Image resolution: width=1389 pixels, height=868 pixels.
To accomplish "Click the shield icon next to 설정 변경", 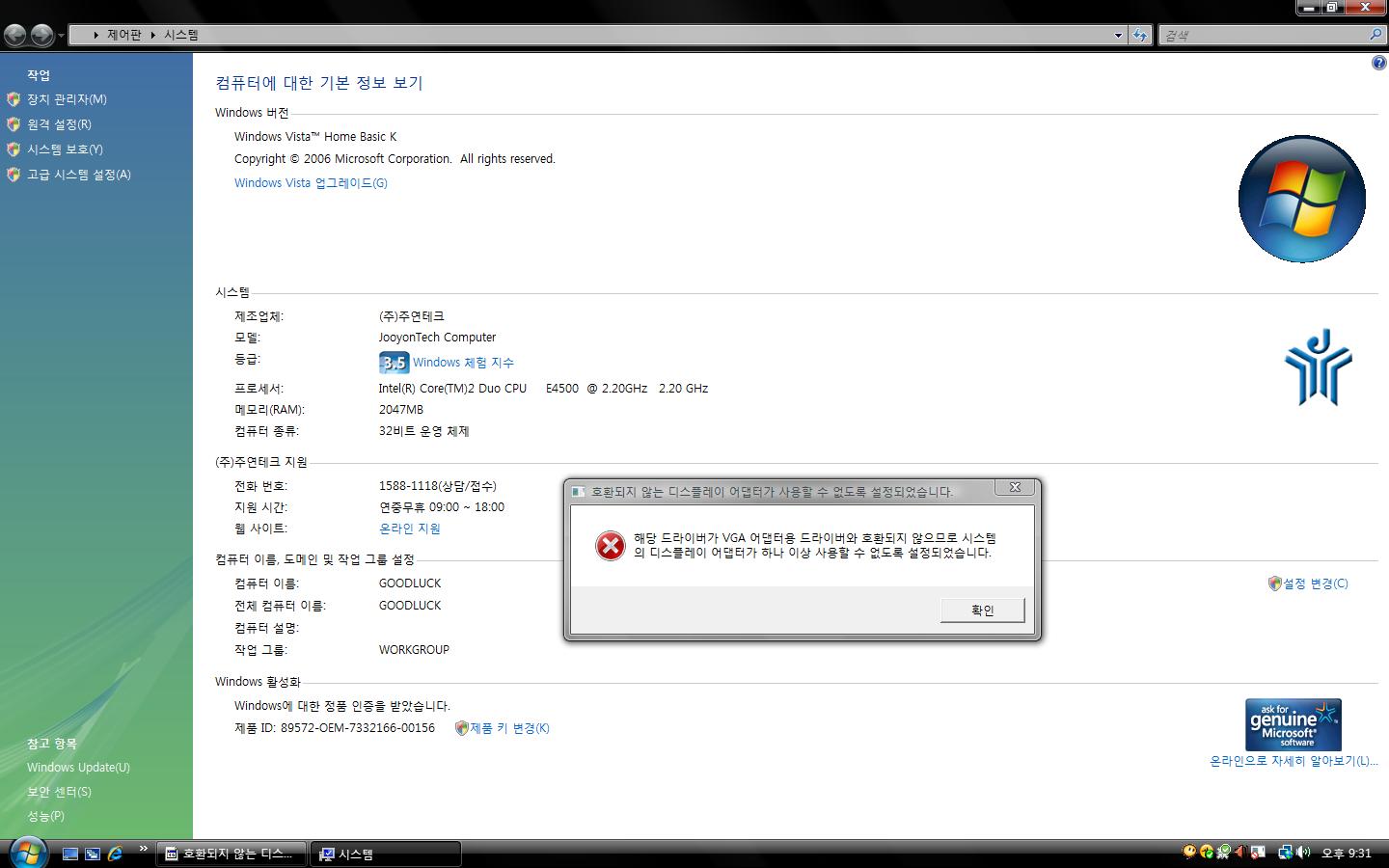I will 1274,583.
